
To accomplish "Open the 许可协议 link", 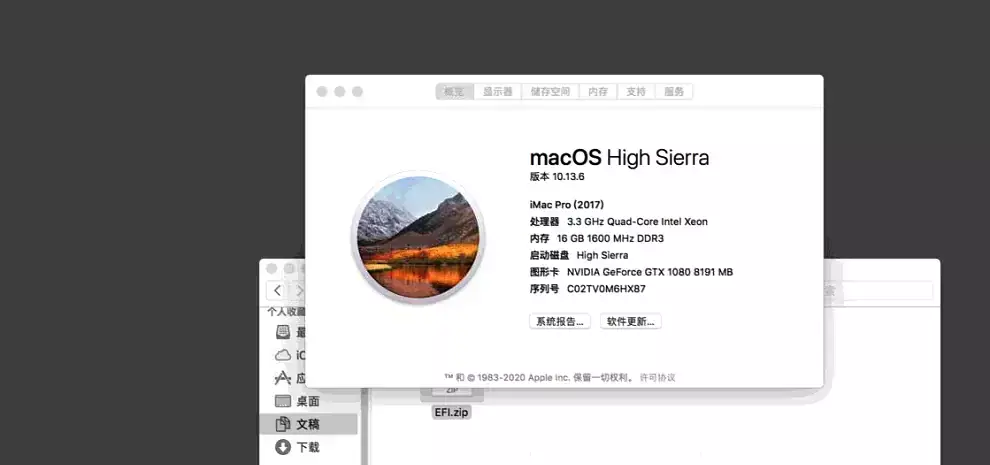I will tap(657, 377).
